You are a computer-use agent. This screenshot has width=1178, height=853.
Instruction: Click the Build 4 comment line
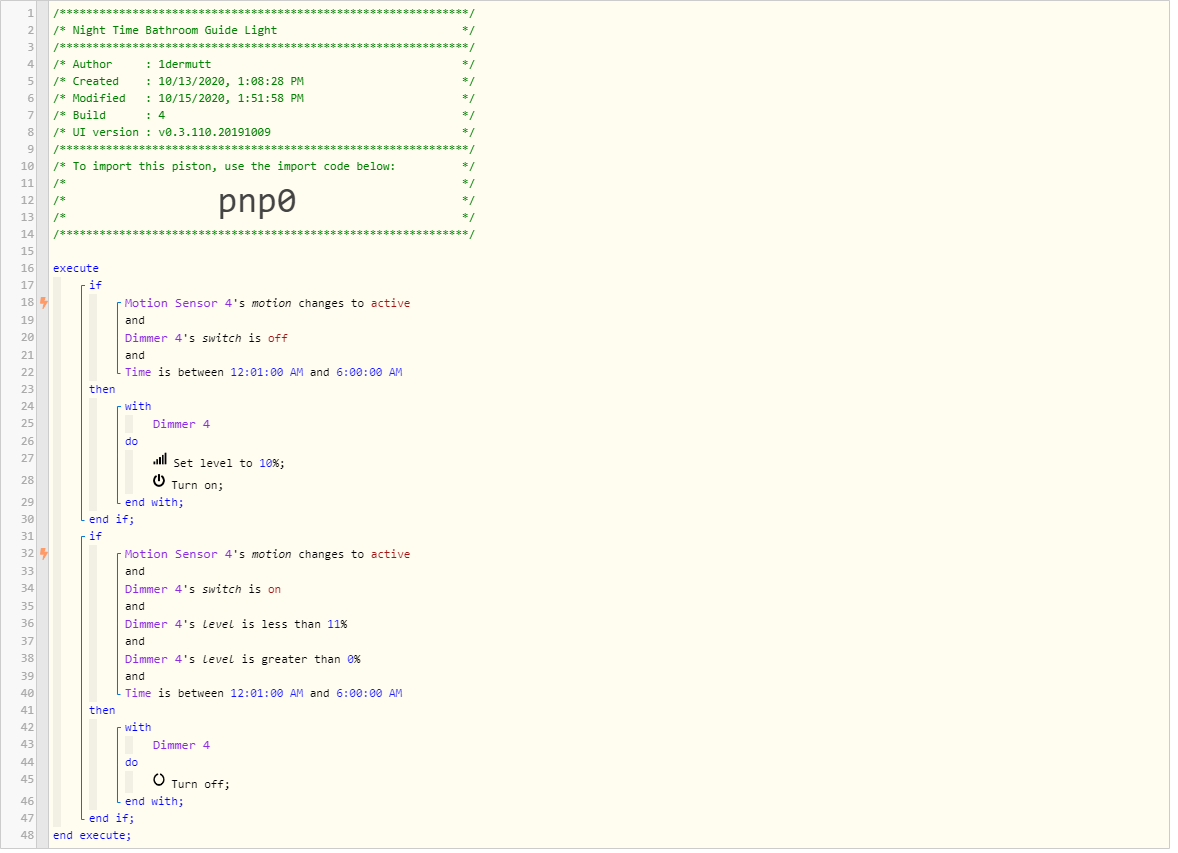click(x=264, y=116)
